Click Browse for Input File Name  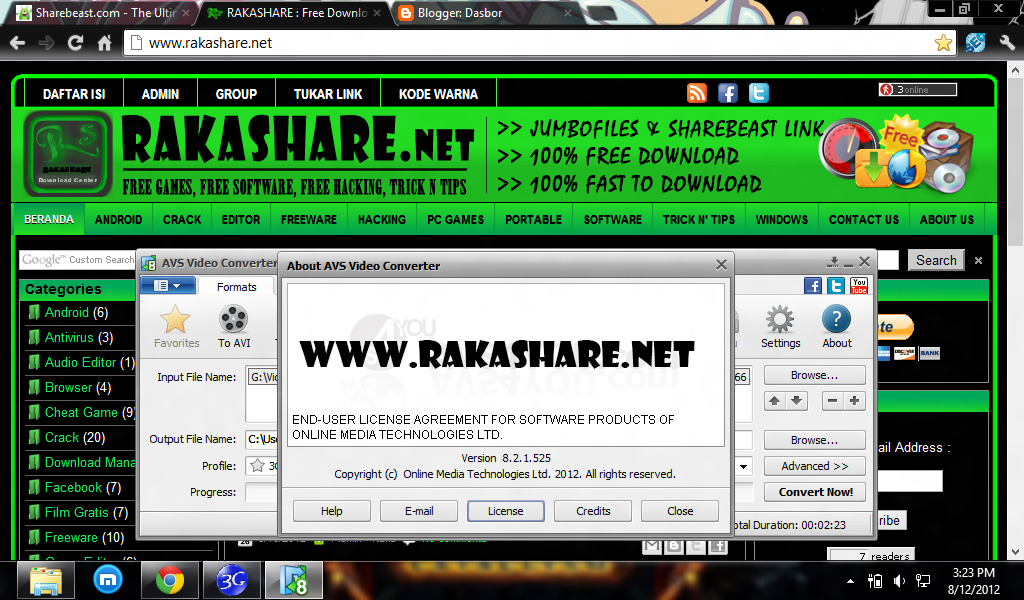pyautogui.click(x=815, y=375)
